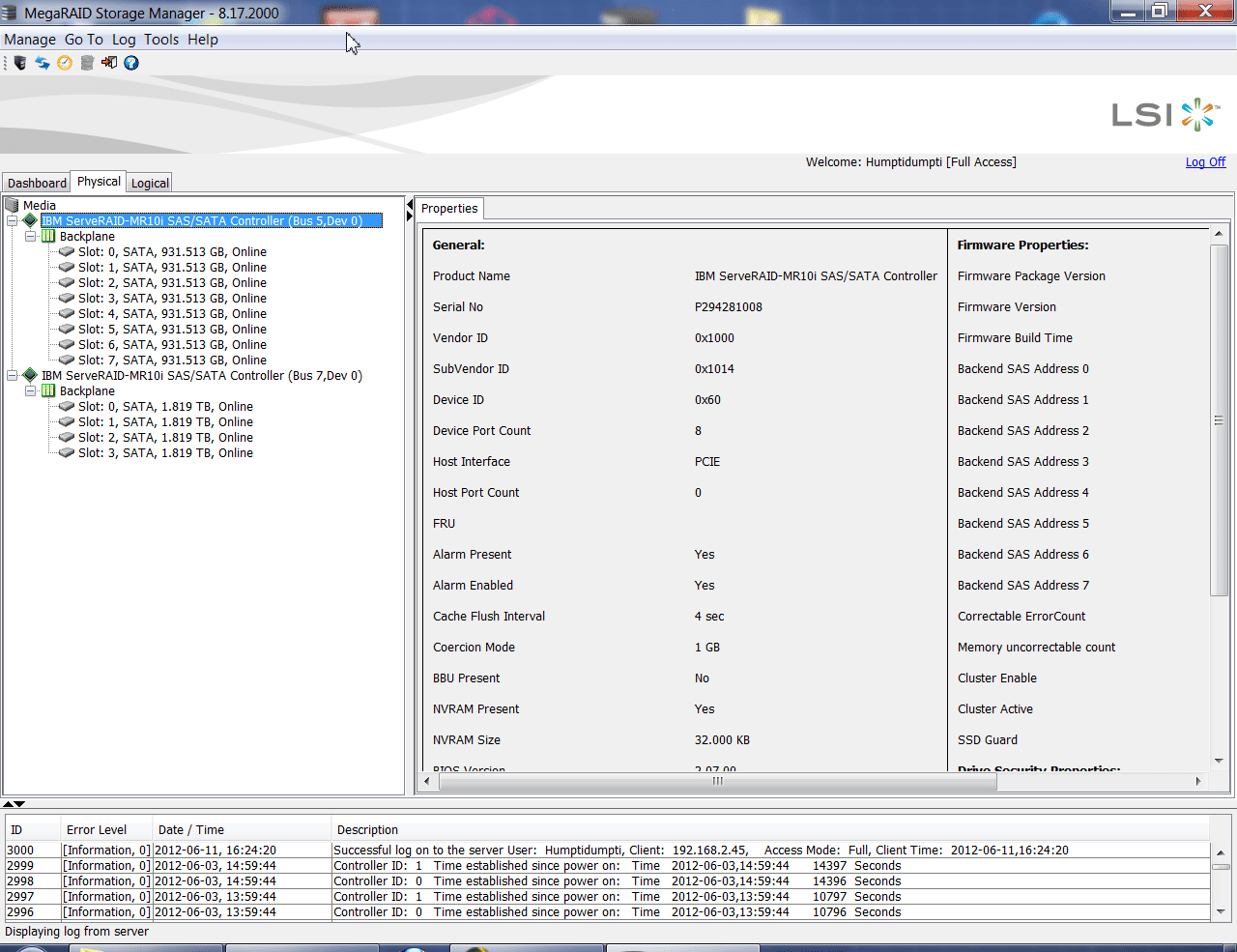Click Backplane icon under Bus 7 controller
The image size is (1237, 952).
click(x=48, y=390)
